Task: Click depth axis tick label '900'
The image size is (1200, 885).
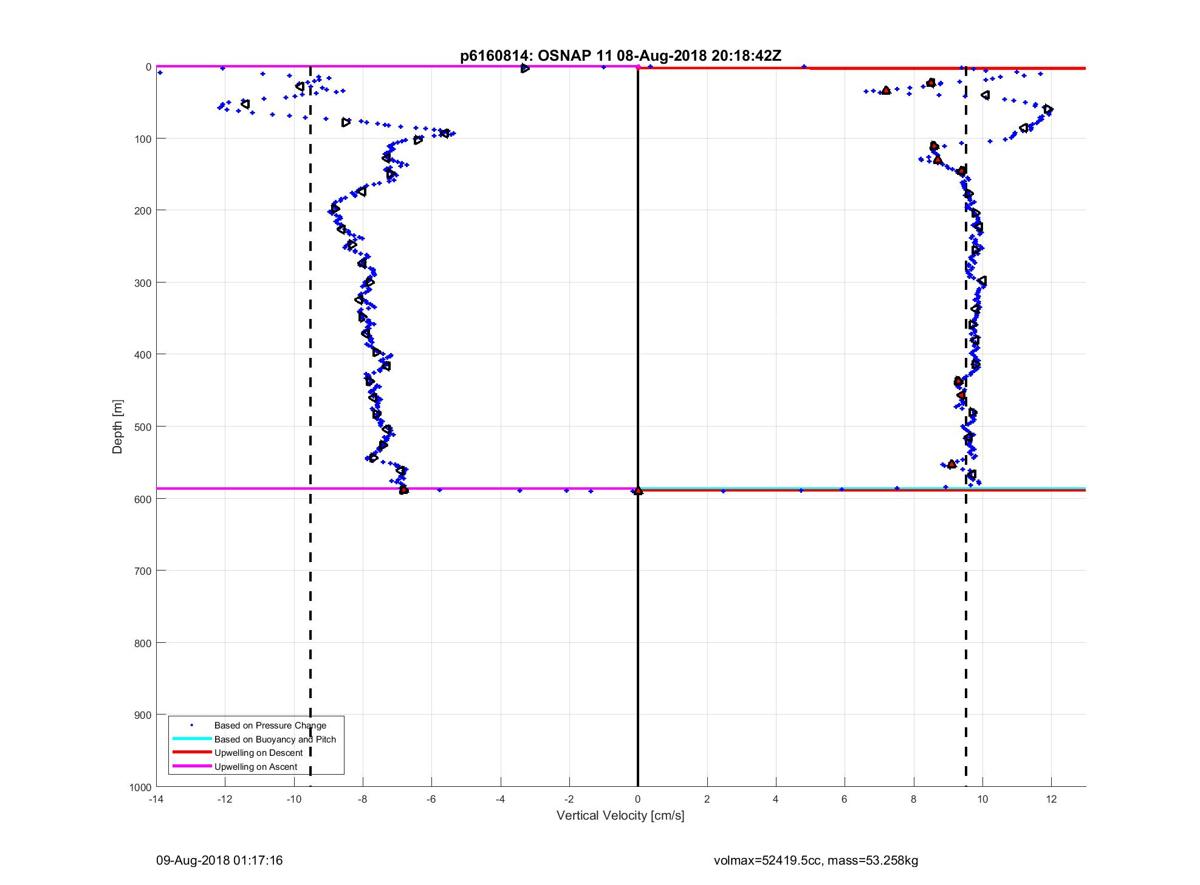Action: click(x=142, y=715)
